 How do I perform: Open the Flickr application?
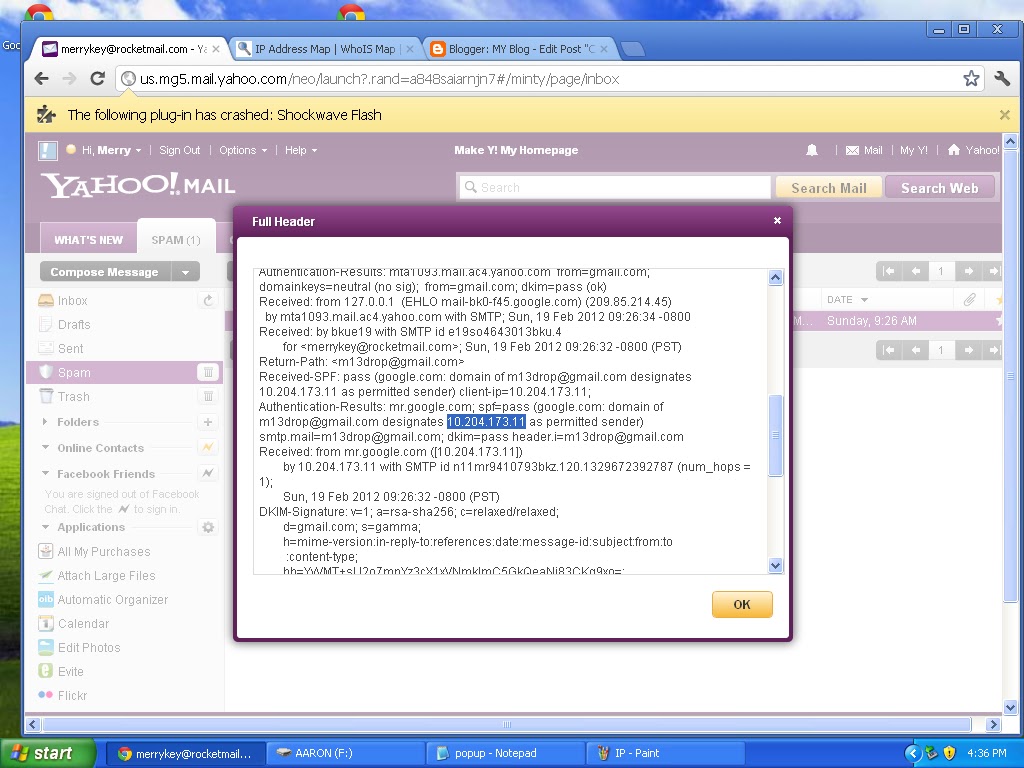coord(72,696)
